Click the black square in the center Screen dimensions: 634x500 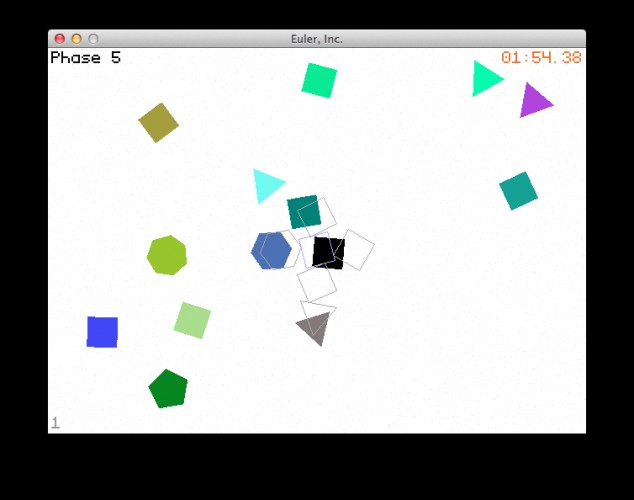point(328,253)
